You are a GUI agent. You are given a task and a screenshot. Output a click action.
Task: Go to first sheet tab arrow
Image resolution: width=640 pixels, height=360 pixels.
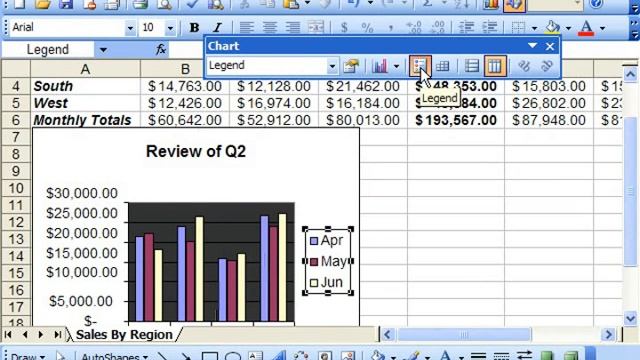[8, 335]
